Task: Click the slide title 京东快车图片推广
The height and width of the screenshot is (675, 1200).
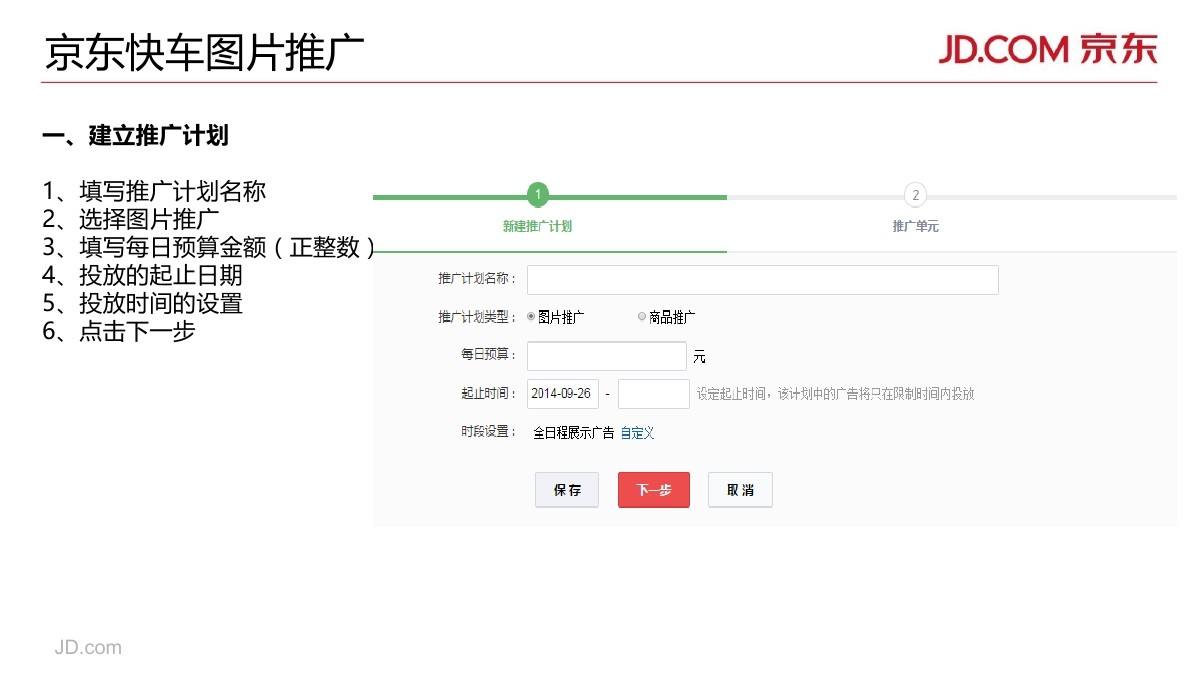Action: [205, 54]
